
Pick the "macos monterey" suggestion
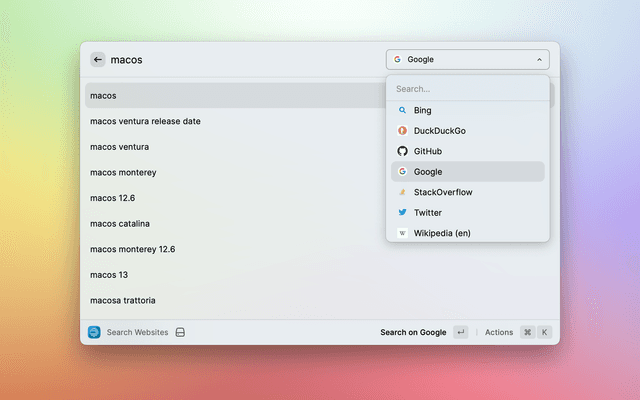pyautogui.click(x=123, y=172)
